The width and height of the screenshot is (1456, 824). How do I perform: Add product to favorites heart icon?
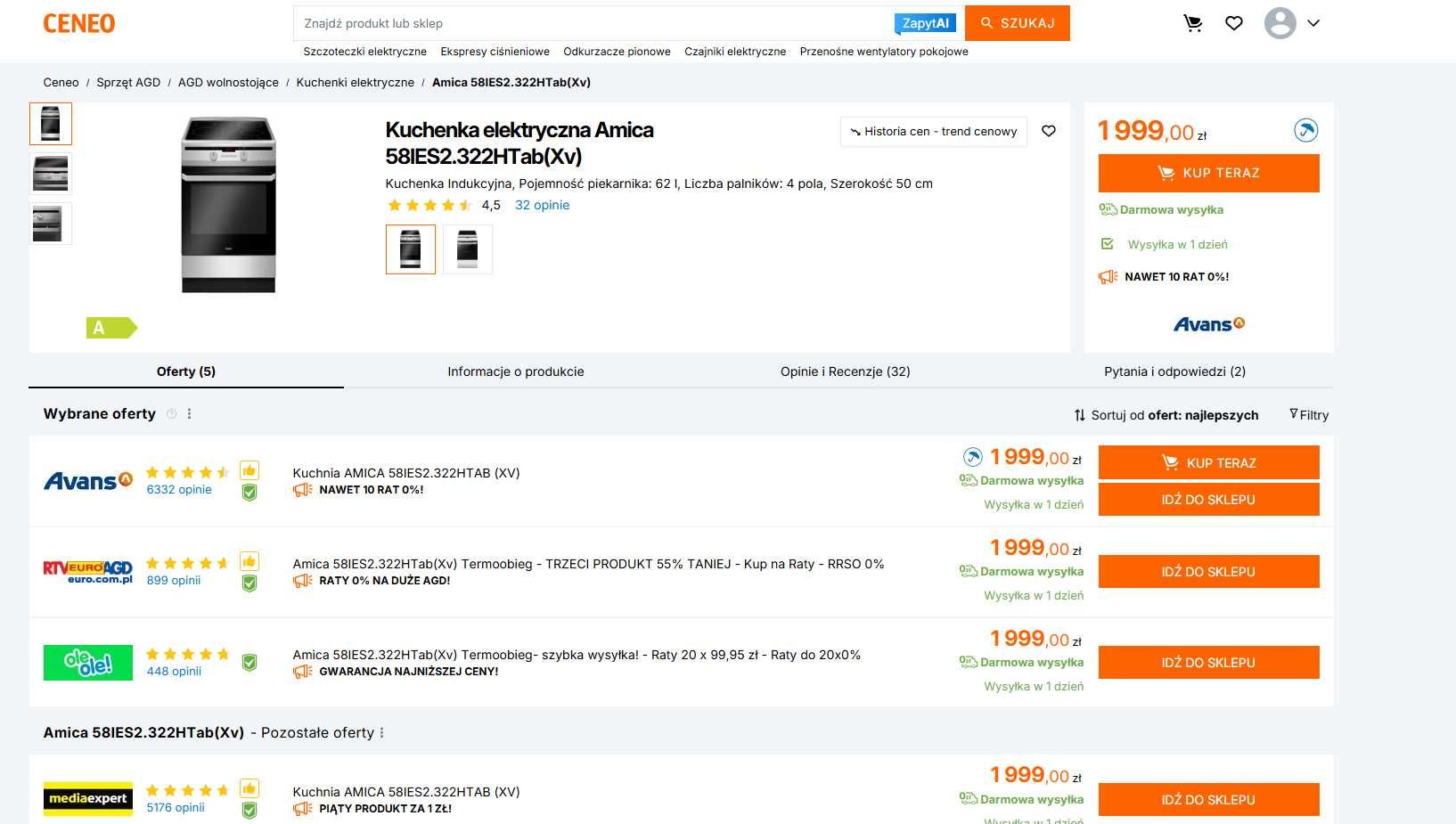[x=1049, y=131]
